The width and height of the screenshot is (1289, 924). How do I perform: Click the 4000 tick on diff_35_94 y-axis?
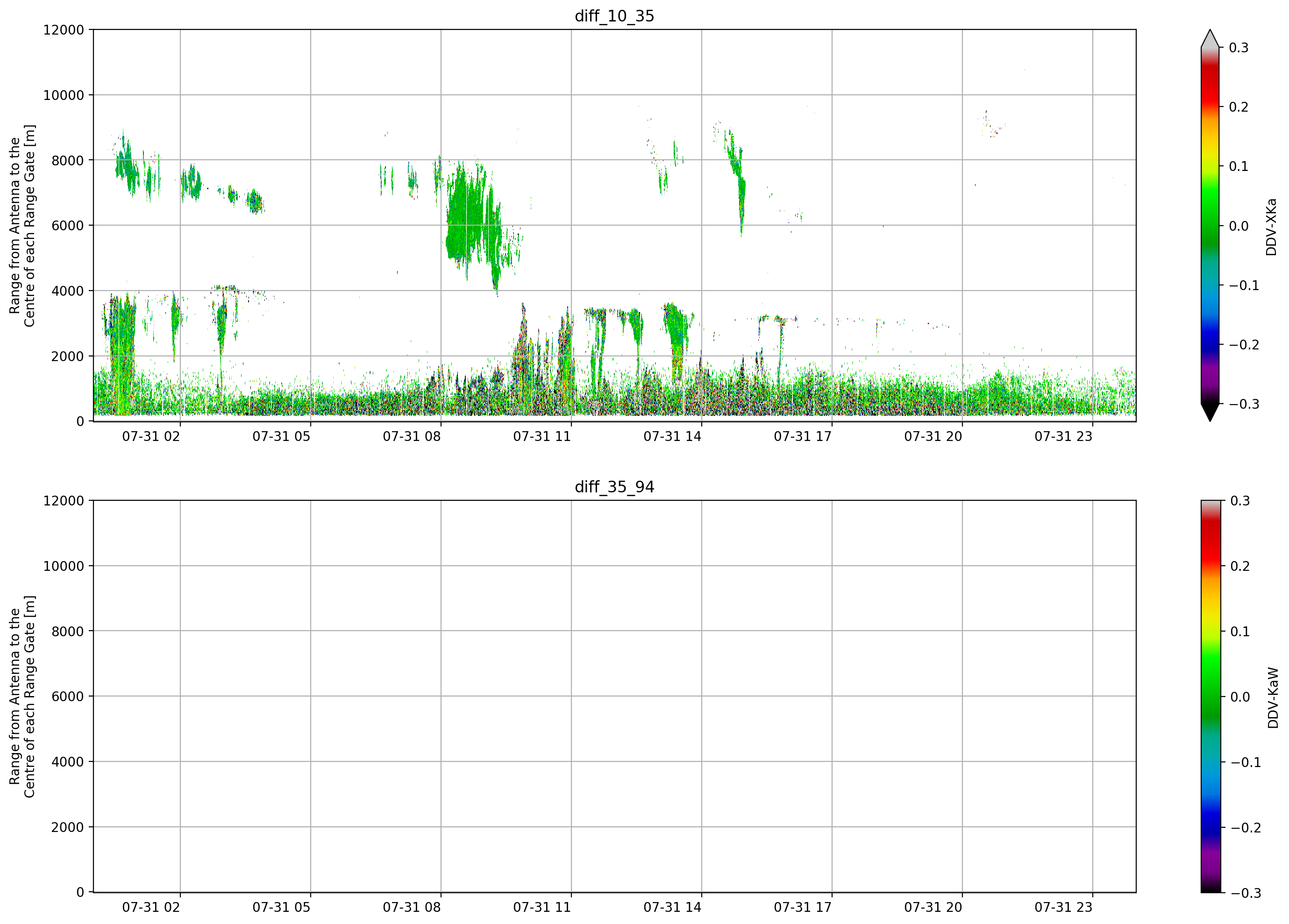(x=68, y=762)
